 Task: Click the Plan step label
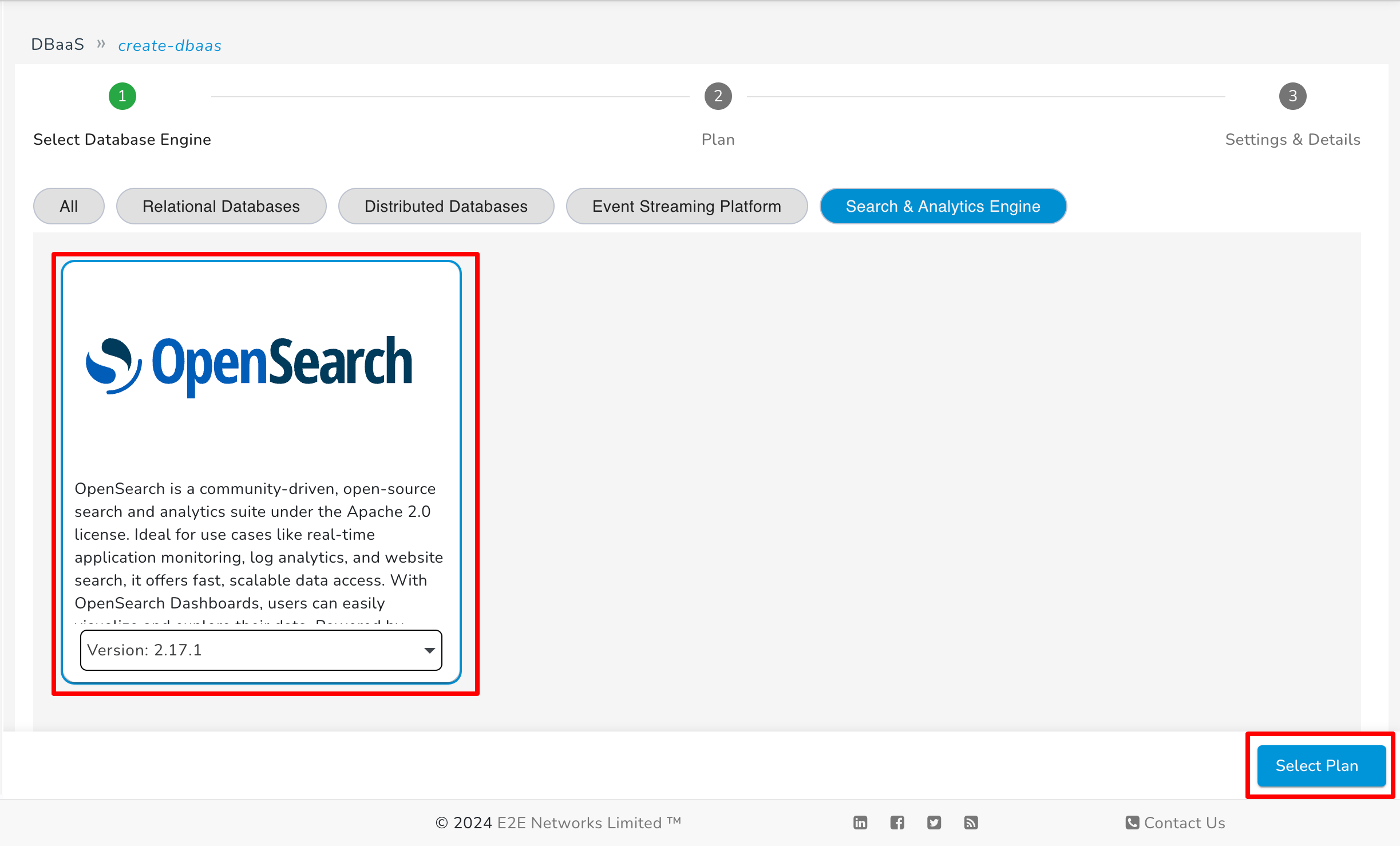[718, 140]
